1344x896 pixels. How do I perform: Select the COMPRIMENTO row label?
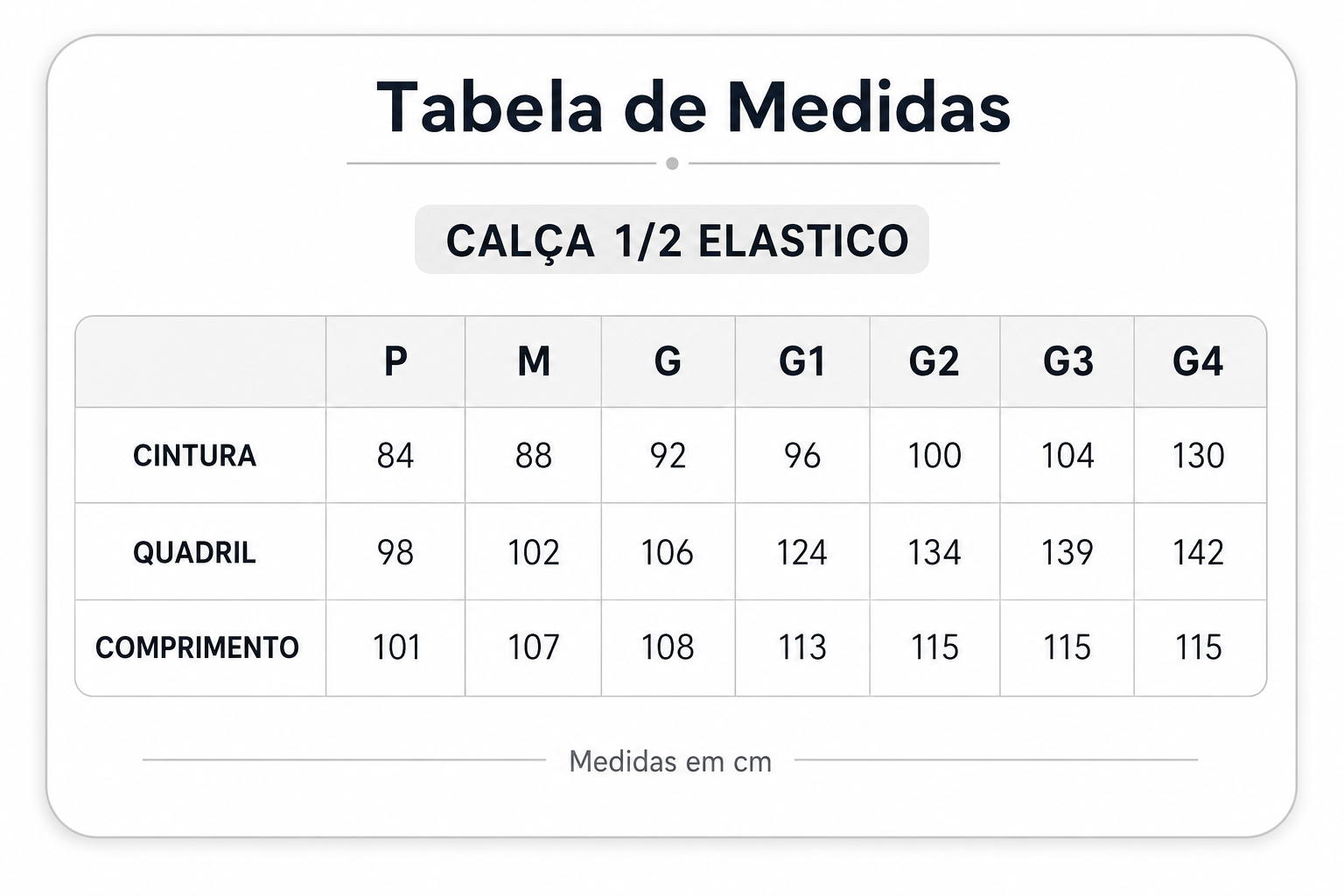197,647
